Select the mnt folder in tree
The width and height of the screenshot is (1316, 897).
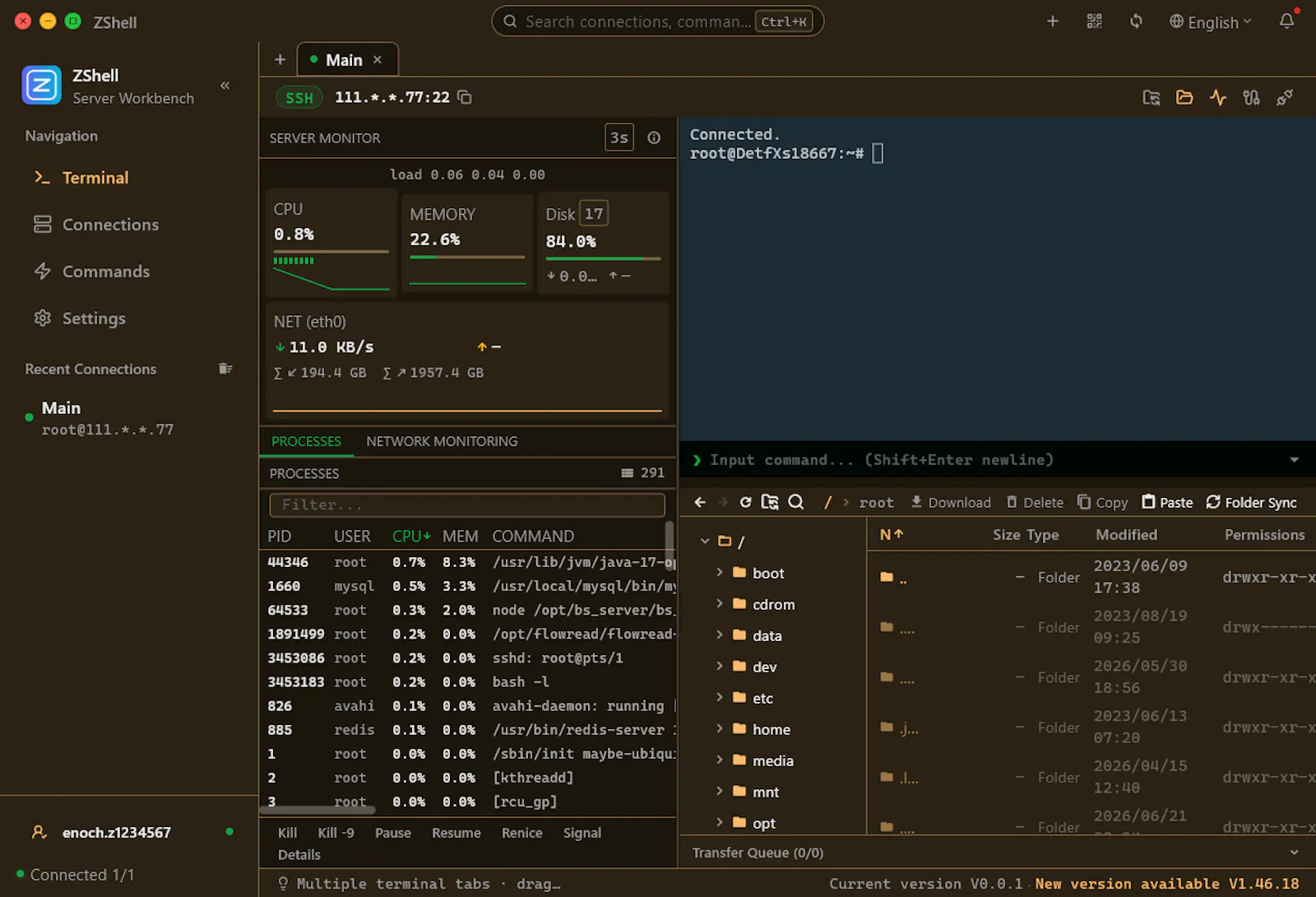click(x=765, y=792)
